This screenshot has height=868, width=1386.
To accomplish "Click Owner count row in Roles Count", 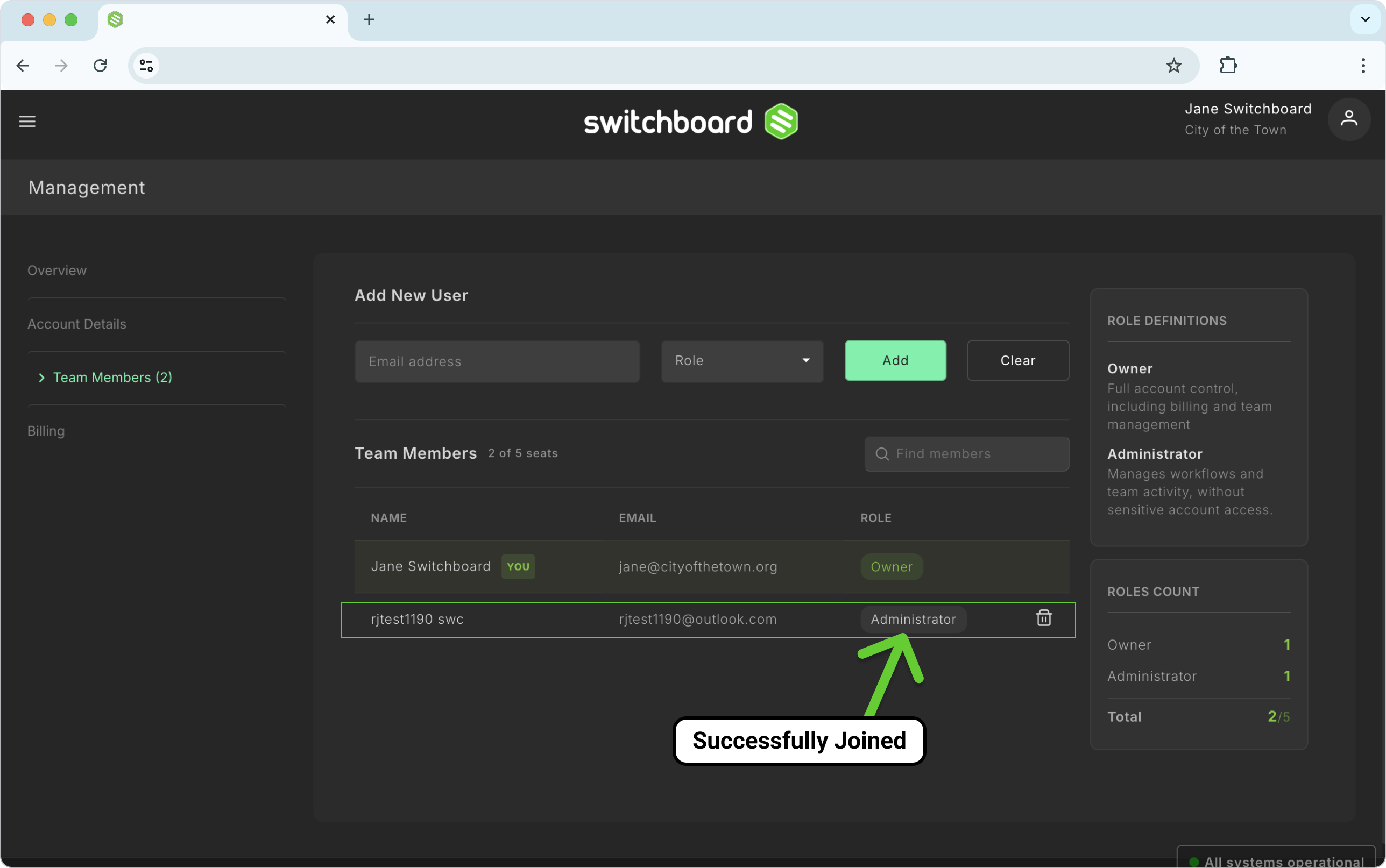I will (x=1199, y=645).
